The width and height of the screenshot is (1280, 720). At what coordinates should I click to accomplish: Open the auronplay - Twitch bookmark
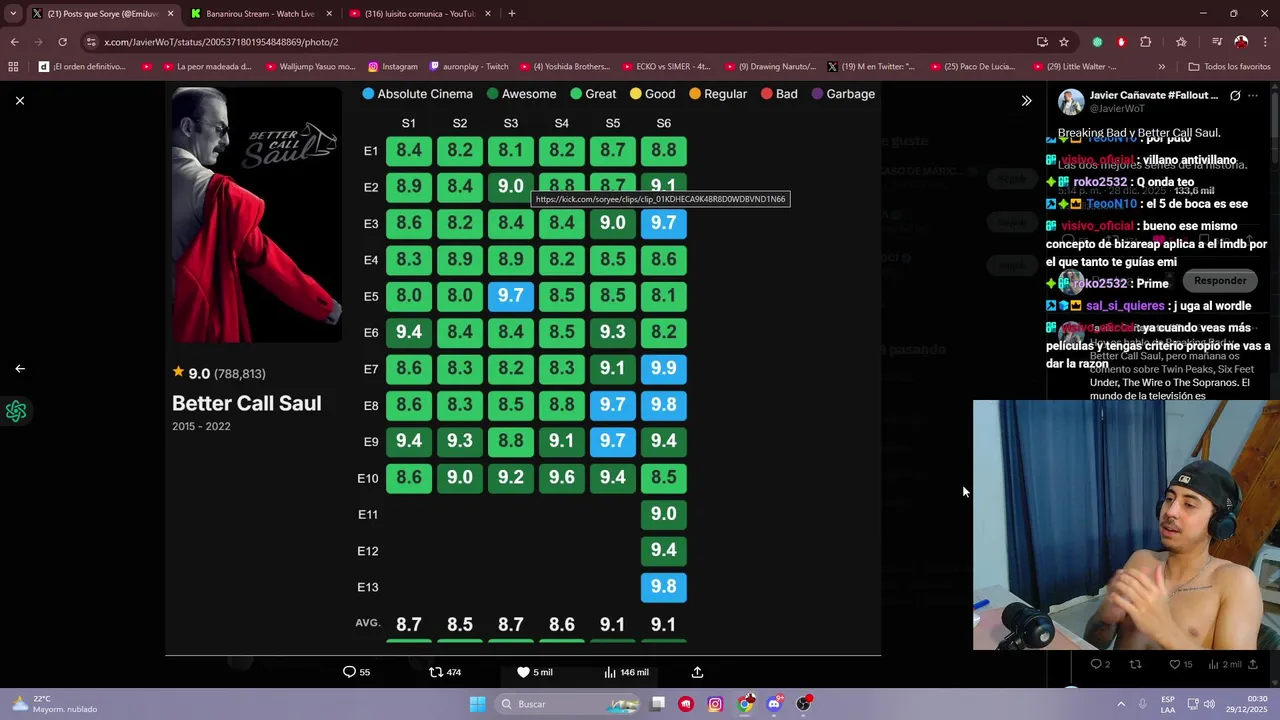pos(469,67)
